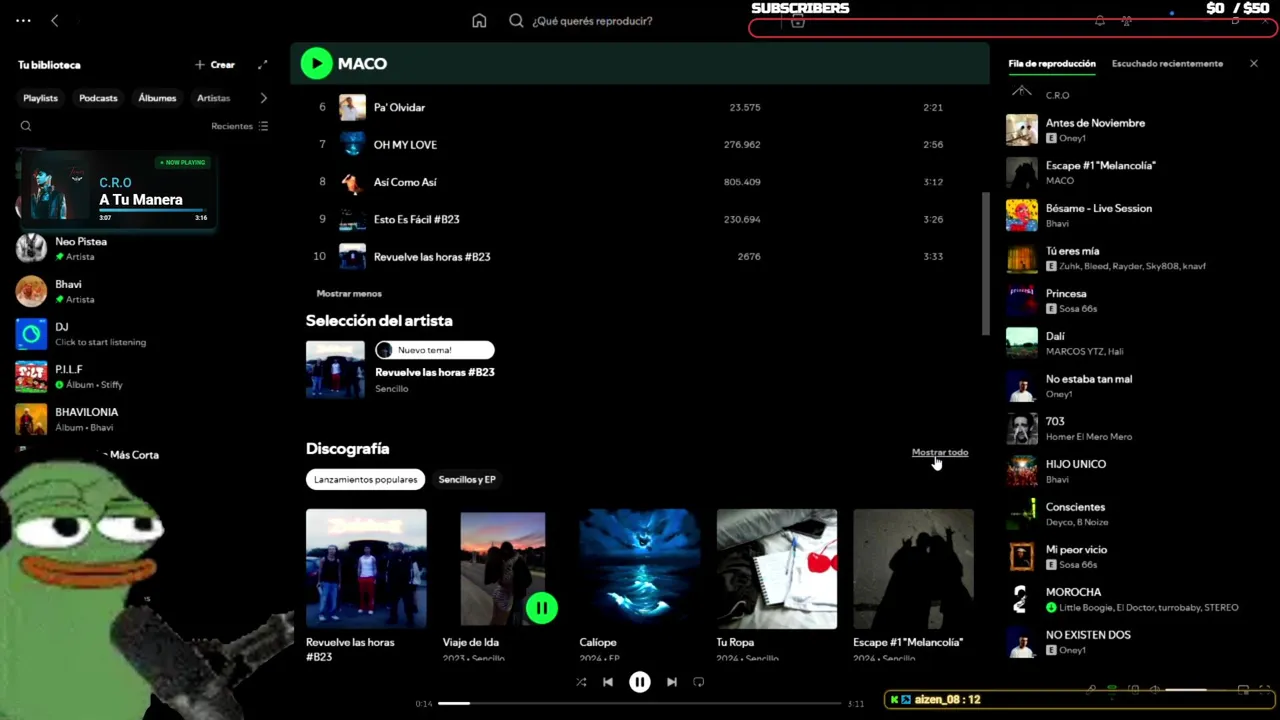Adjust the volume slider

[x=1194, y=690]
